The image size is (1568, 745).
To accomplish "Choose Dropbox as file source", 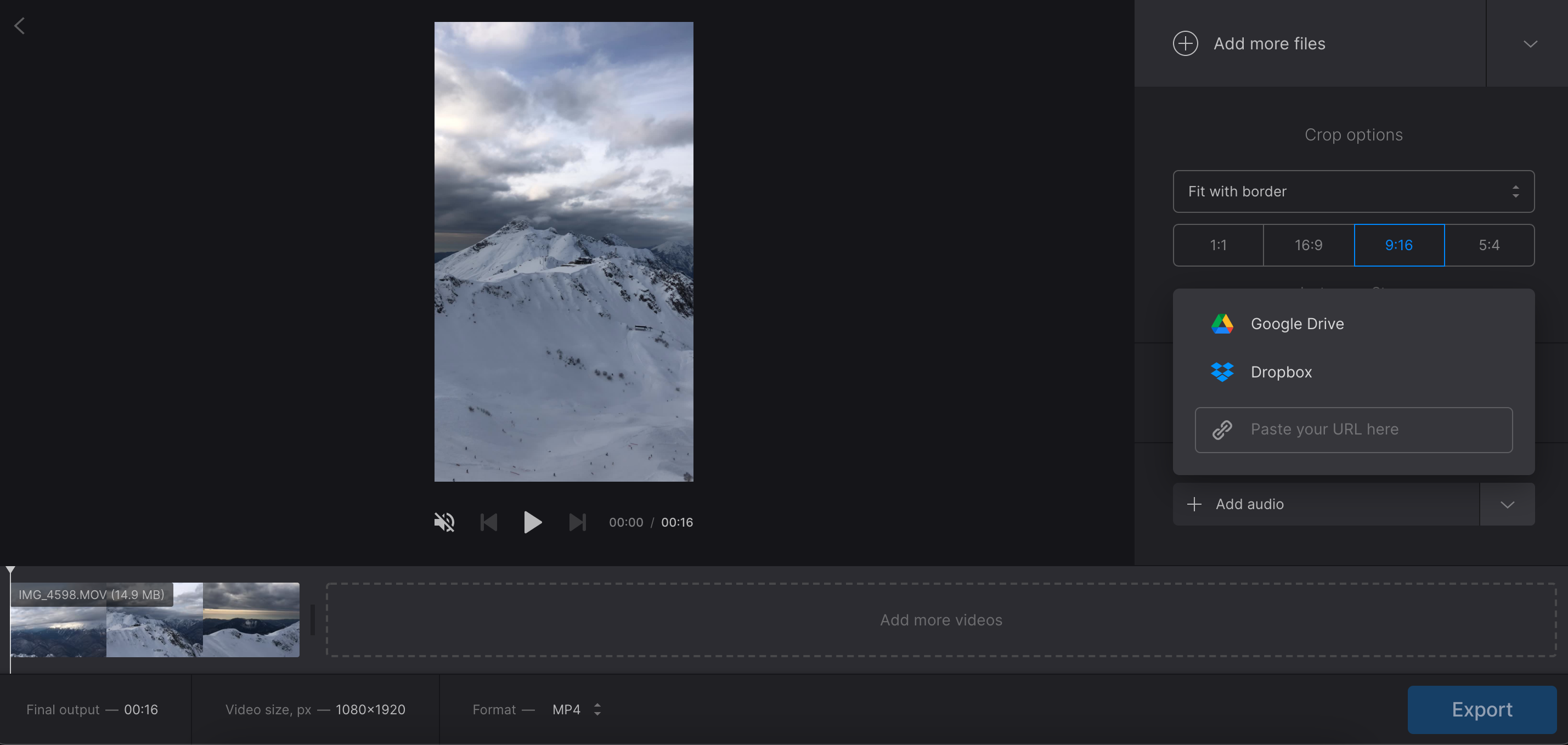I will click(x=1281, y=372).
